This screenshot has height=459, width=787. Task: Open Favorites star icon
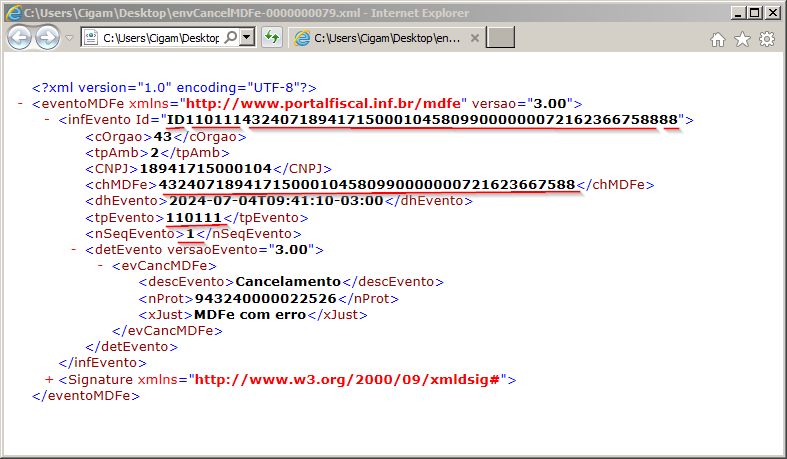[742, 39]
